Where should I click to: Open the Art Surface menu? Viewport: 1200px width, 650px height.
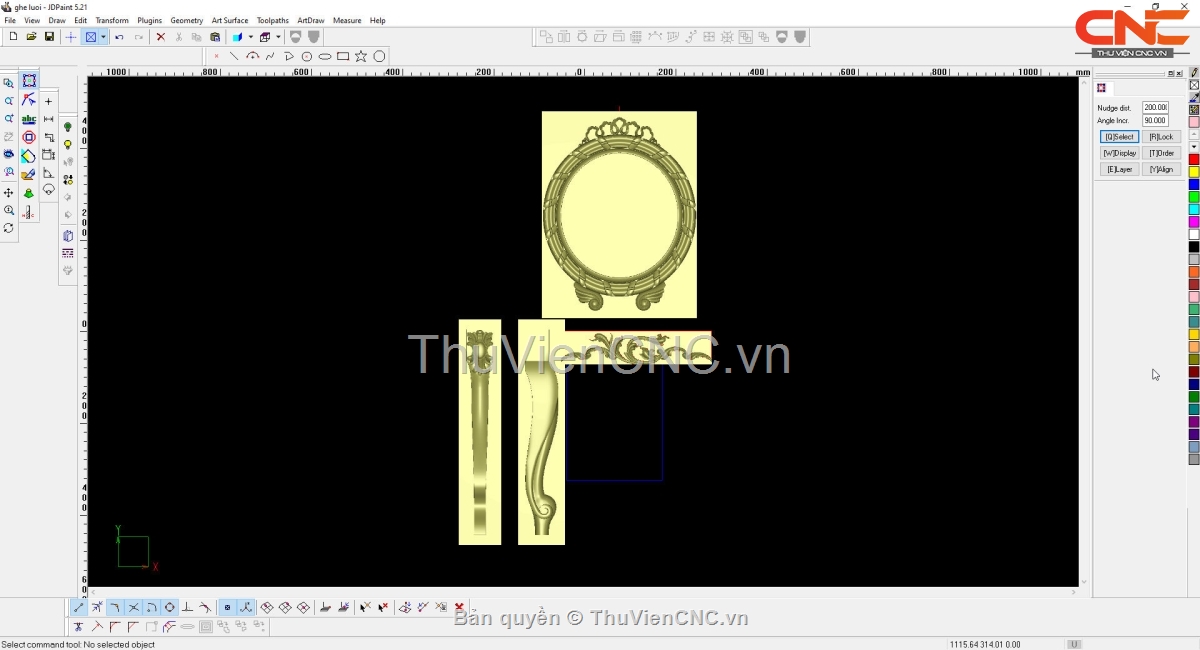point(229,20)
